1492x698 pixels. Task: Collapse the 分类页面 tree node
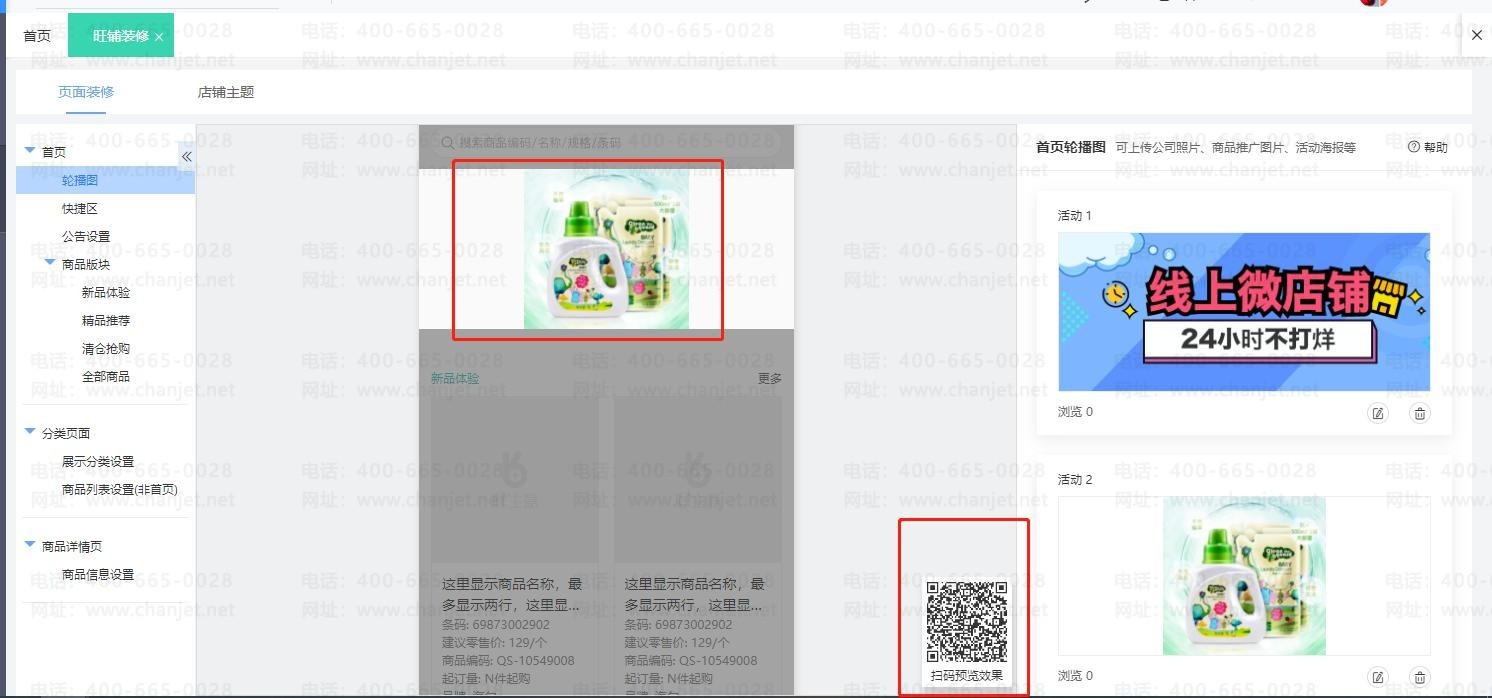point(30,433)
